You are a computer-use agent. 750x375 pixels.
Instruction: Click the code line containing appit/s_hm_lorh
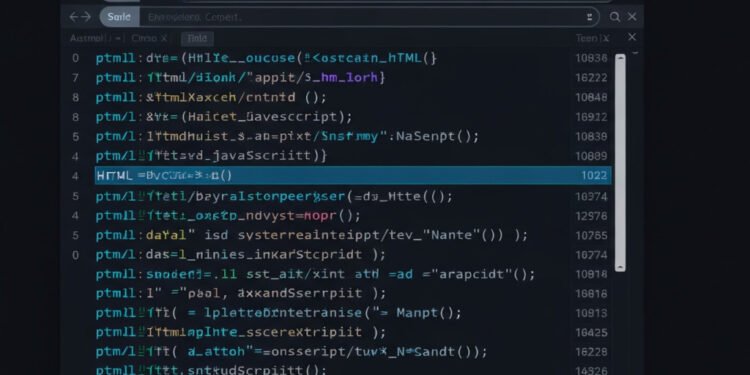pyautogui.click(x=241, y=77)
